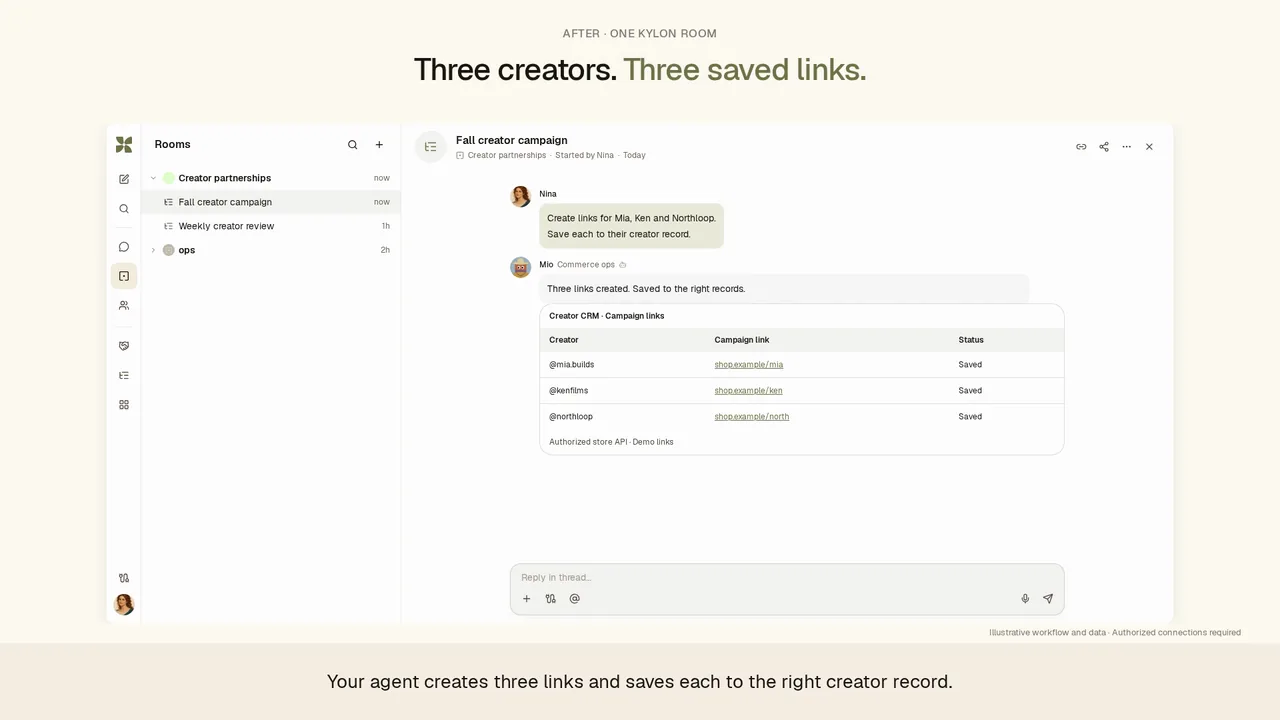The height and width of the screenshot is (720, 1280).
Task: Click the left sidebar search icon
Action: (124, 209)
